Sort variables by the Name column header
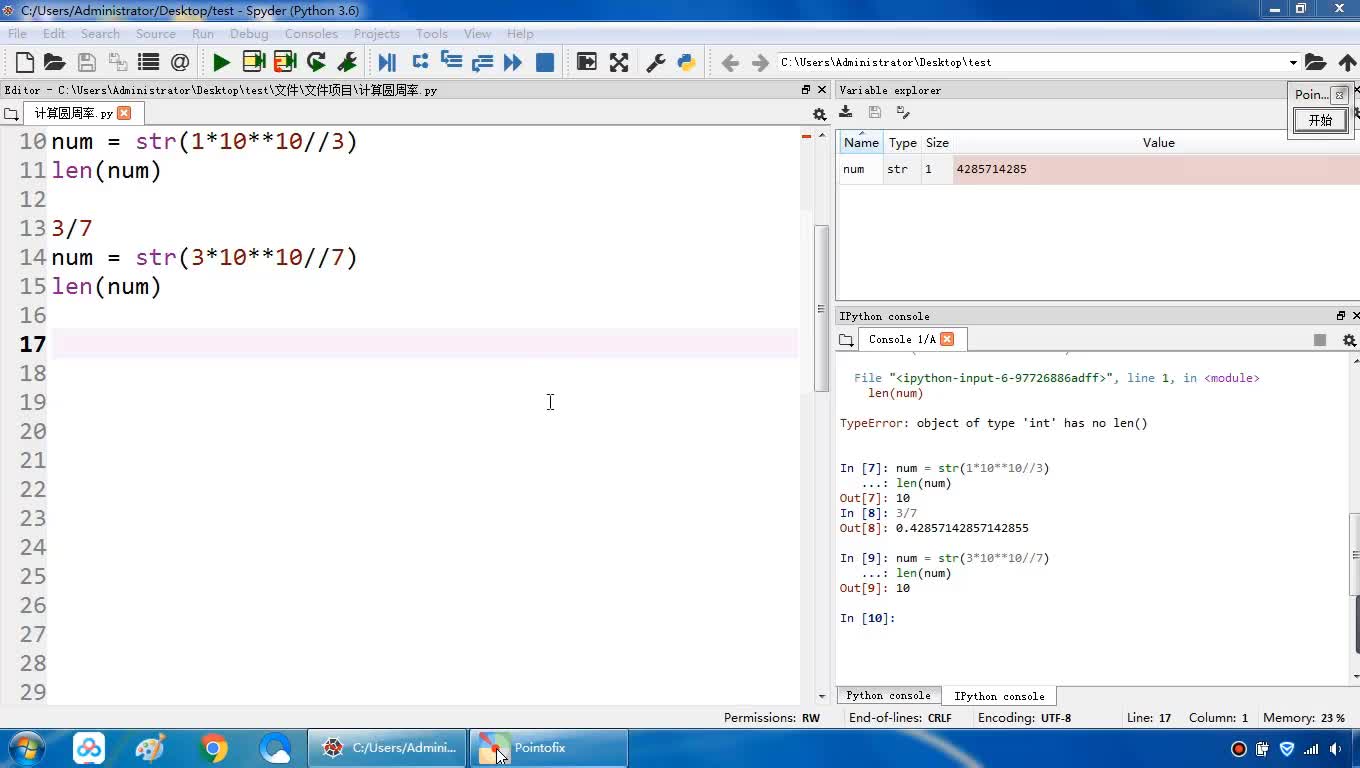1360x768 pixels. pos(860,143)
